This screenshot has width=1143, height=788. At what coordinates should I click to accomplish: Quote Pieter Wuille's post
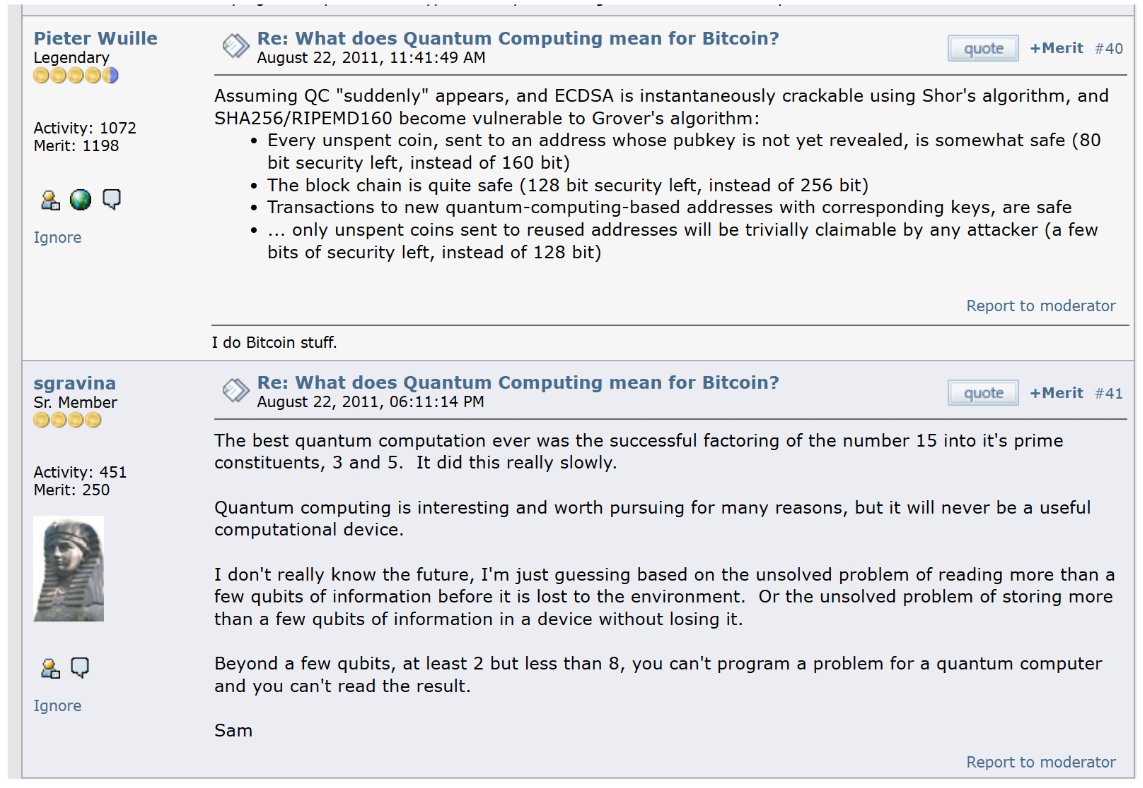(x=983, y=48)
